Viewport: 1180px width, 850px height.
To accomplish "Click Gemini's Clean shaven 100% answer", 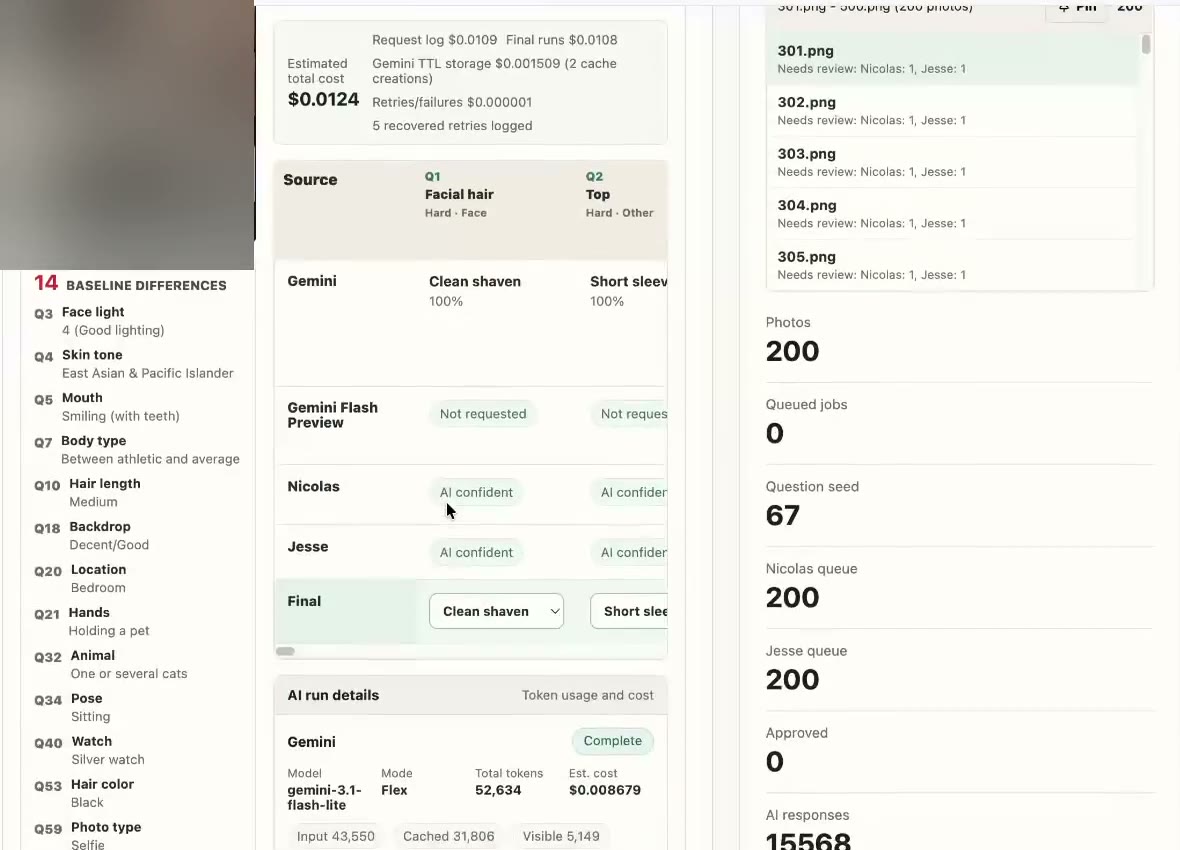I will click(475, 291).
